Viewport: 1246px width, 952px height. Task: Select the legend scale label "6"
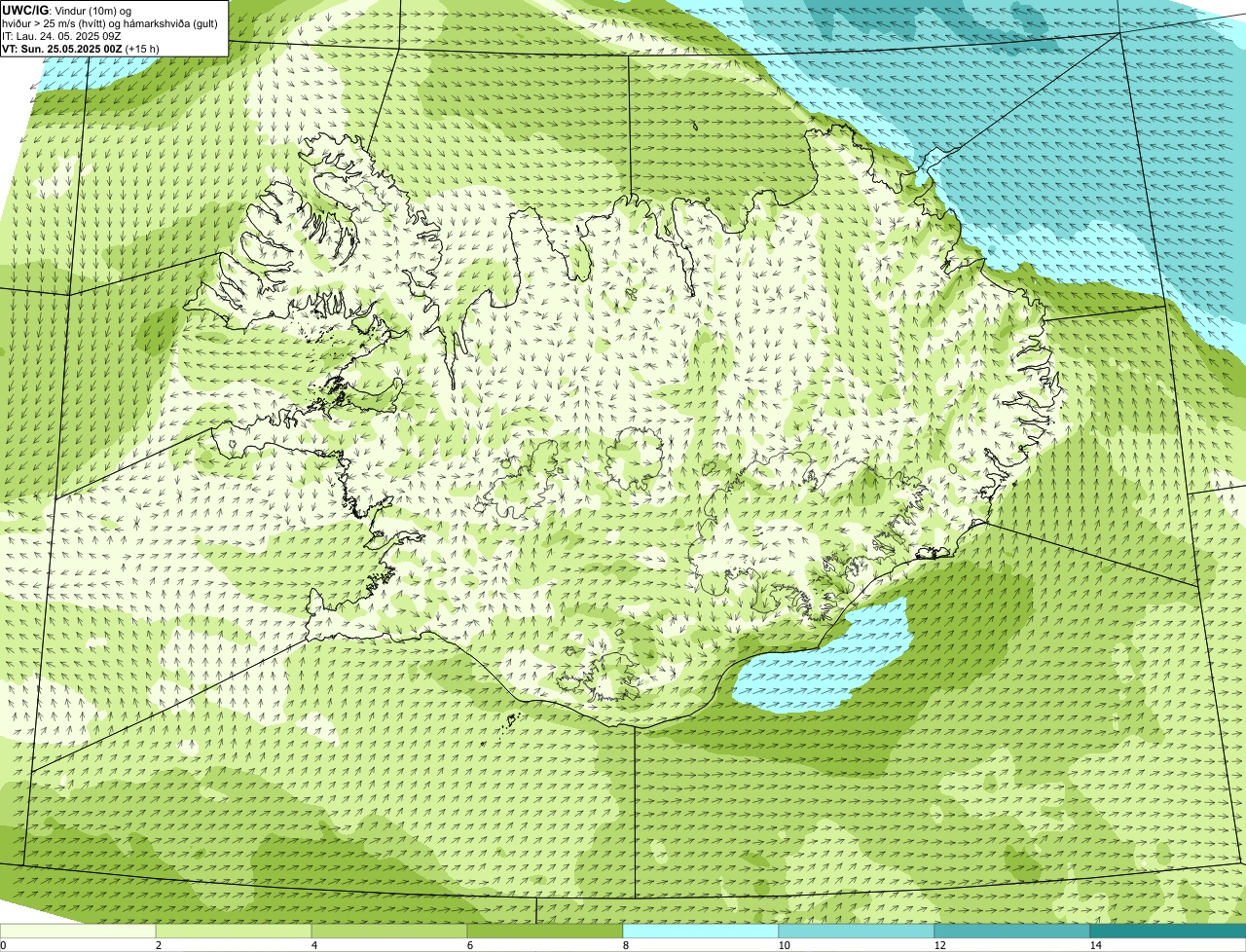coord(469,945)
